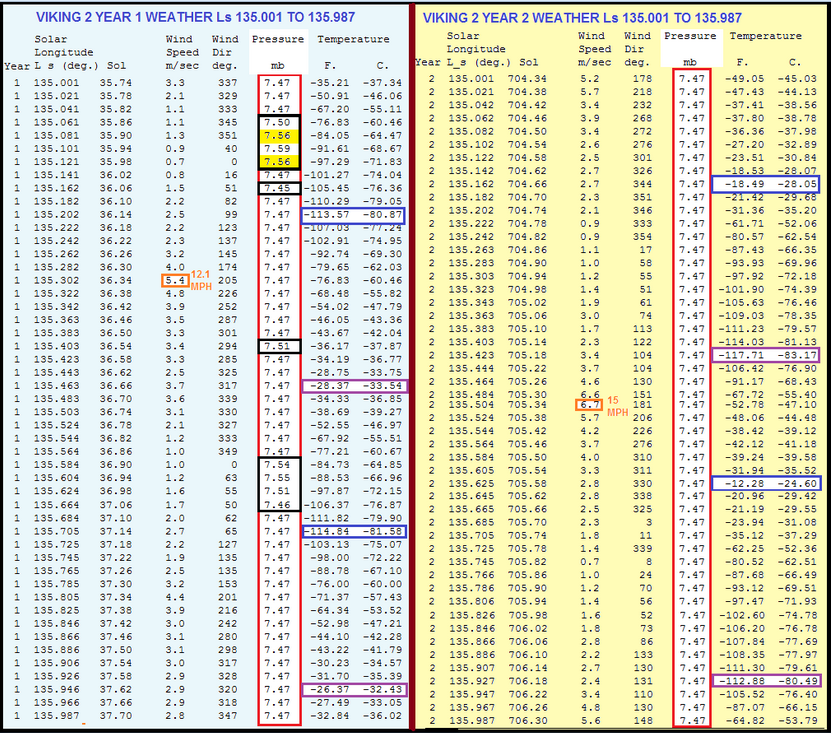Select temperature -24.60 C
Screen dimensions: 831x733
point(797,483)
